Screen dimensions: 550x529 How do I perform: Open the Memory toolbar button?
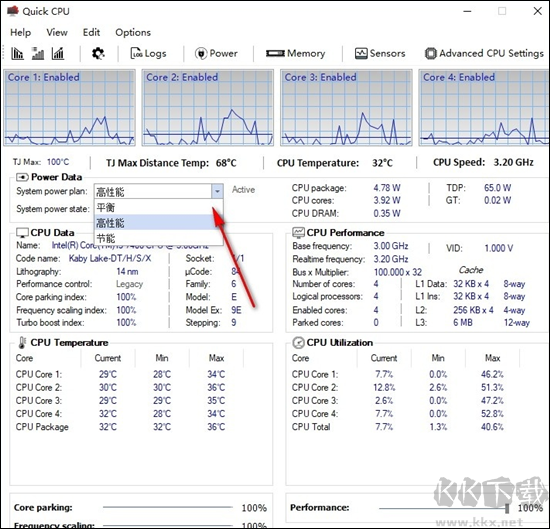[x=295, y=53]
